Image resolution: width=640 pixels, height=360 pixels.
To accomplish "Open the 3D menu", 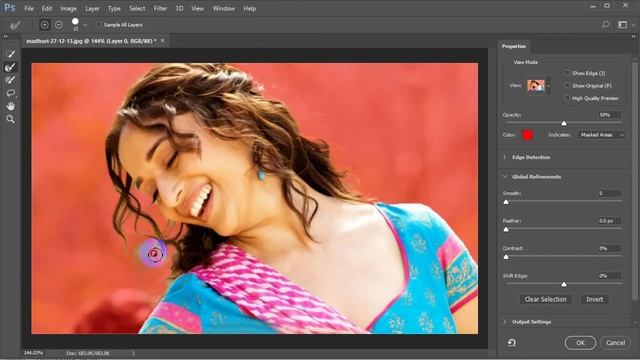I will 179,8.
